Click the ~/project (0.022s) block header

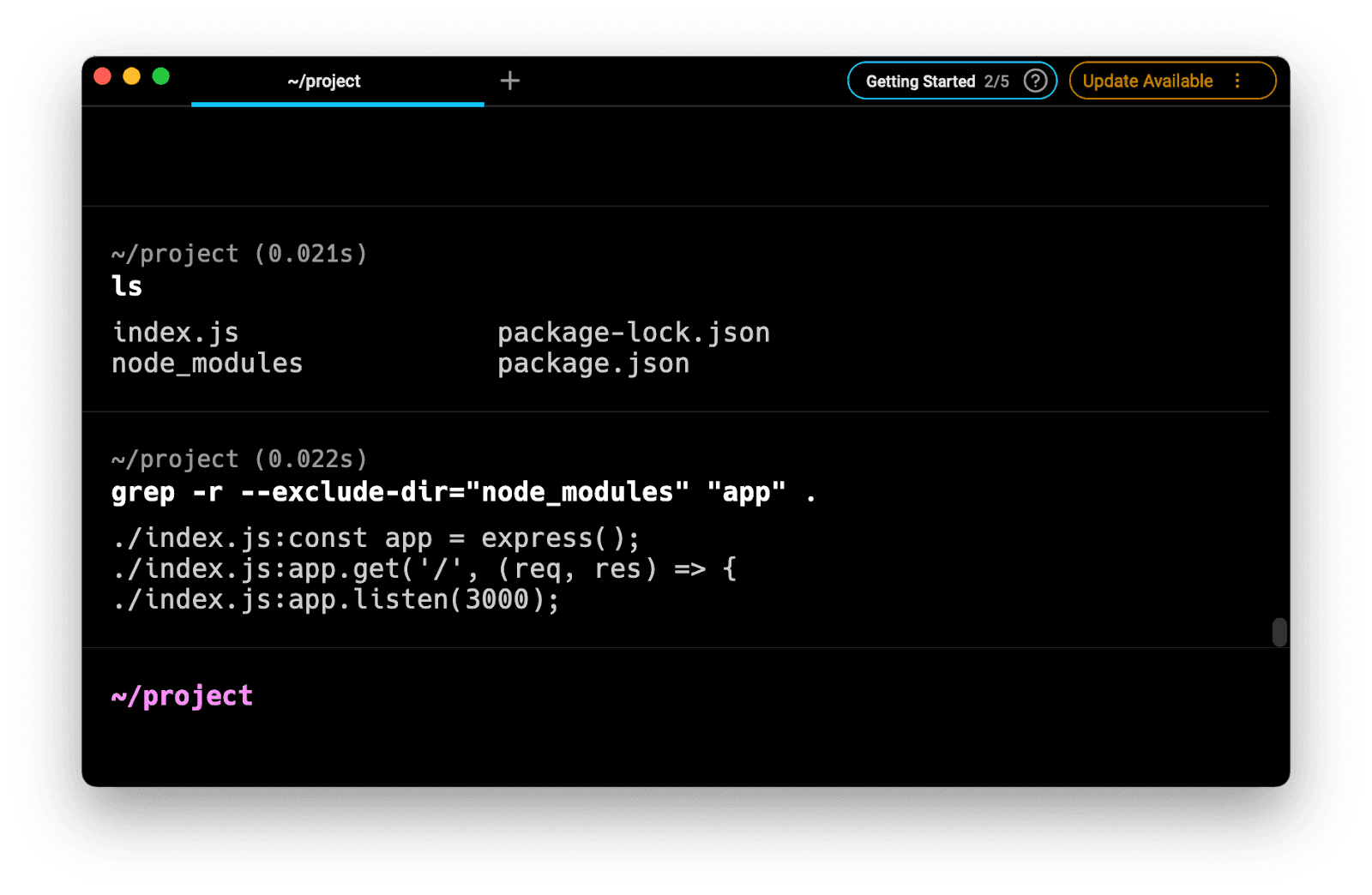[x=239, y=460]
